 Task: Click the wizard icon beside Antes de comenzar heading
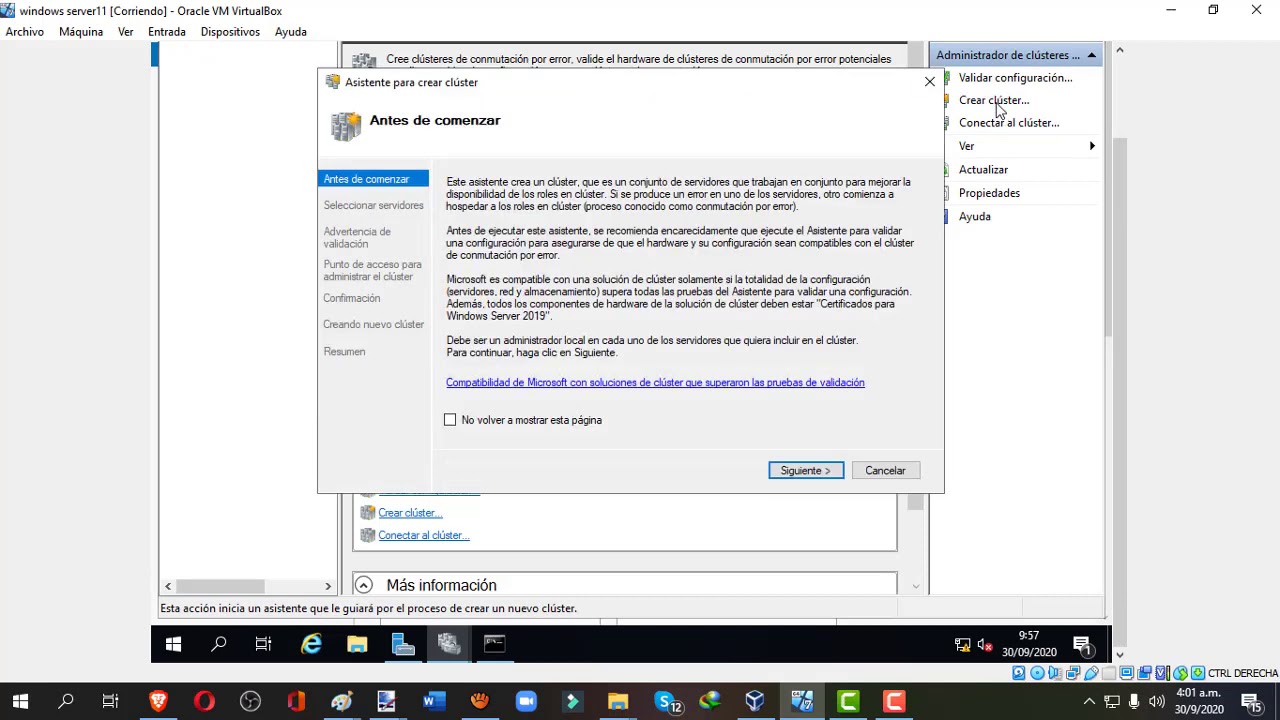tap(346, 126)
